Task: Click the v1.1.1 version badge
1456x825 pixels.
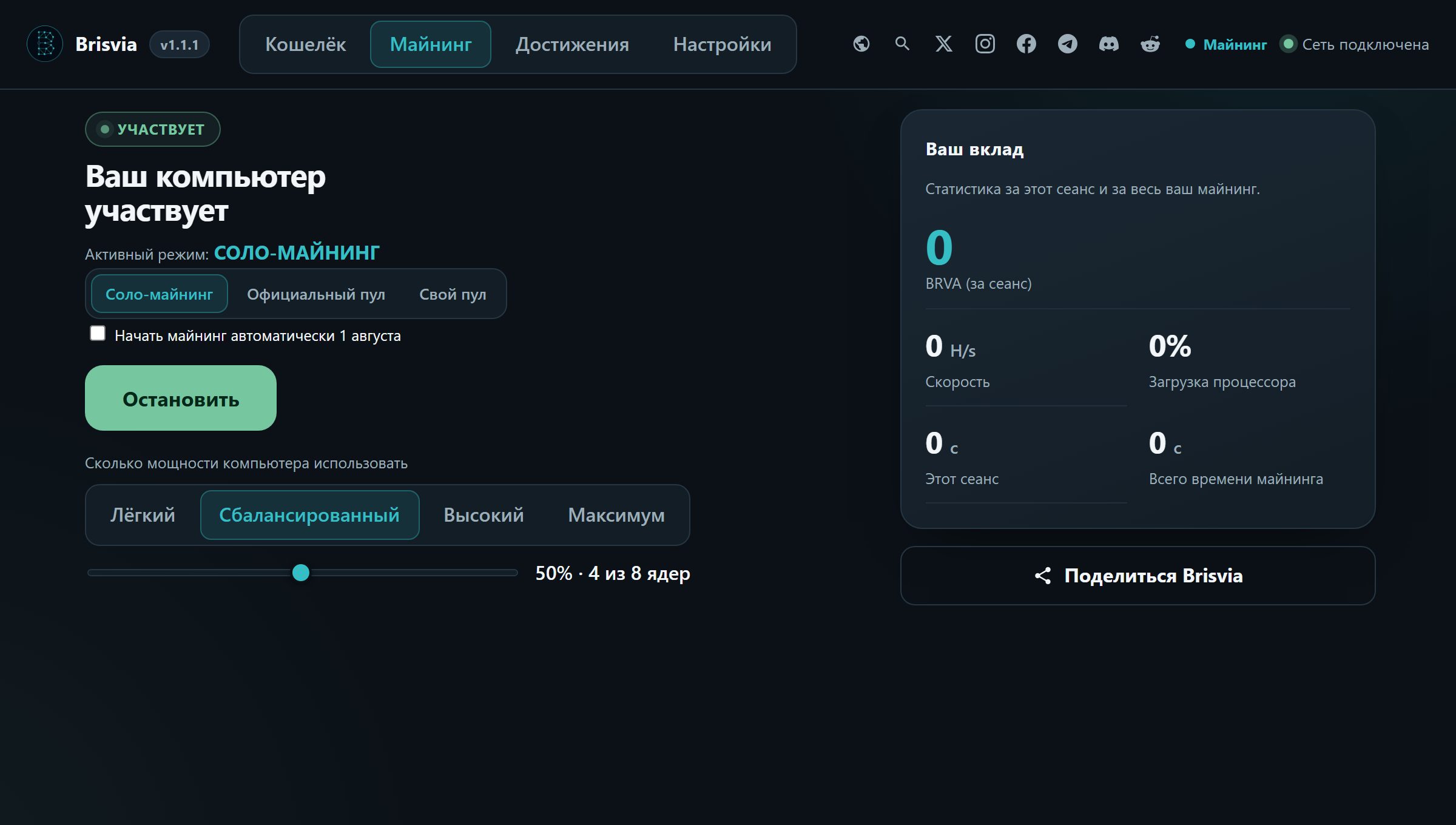Action: [180, 44]
